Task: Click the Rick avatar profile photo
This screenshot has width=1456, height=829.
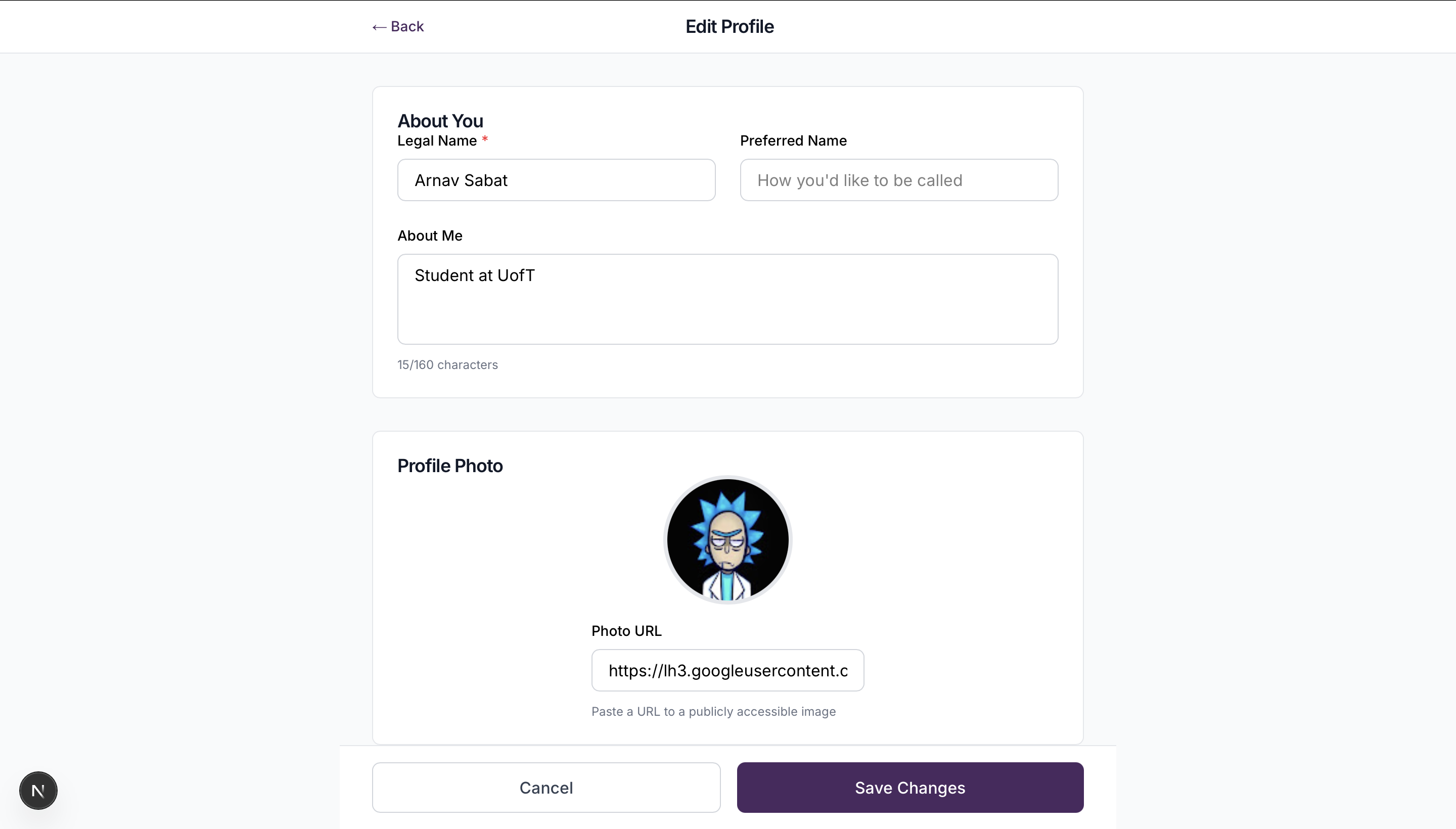Action: click(727, 540)
